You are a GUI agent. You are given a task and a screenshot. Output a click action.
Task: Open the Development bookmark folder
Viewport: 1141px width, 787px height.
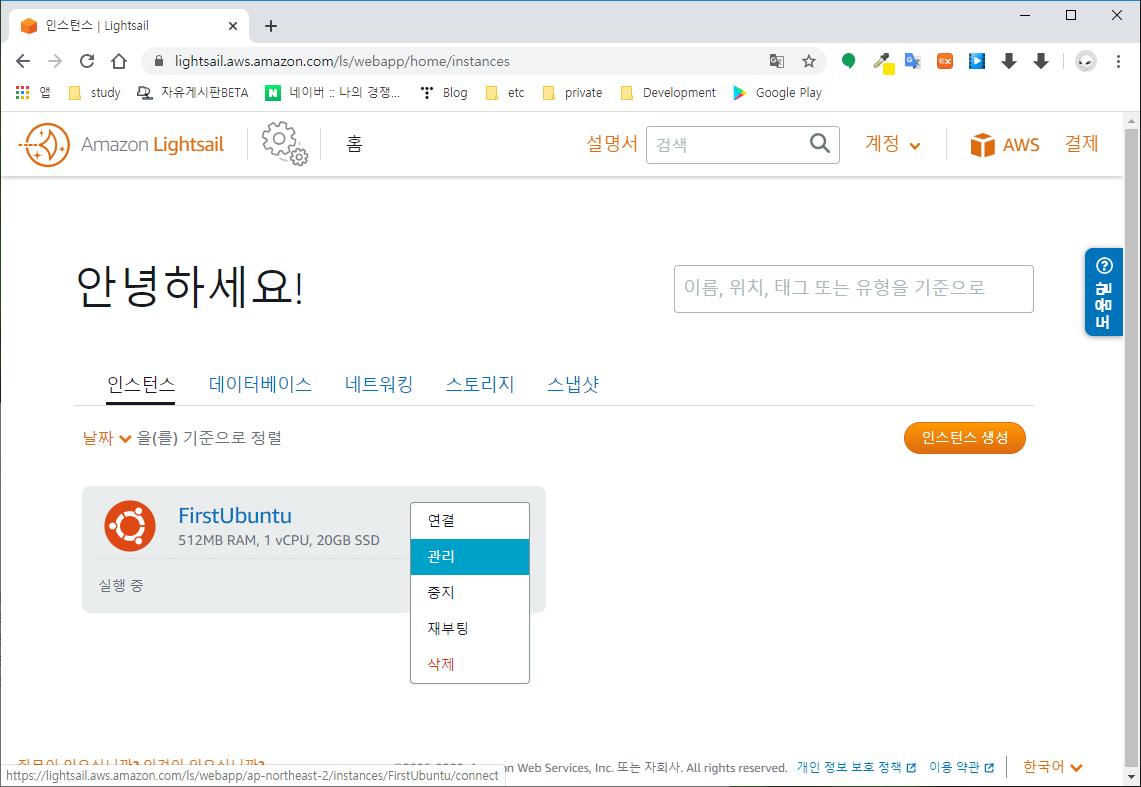(x=668, y=92)
